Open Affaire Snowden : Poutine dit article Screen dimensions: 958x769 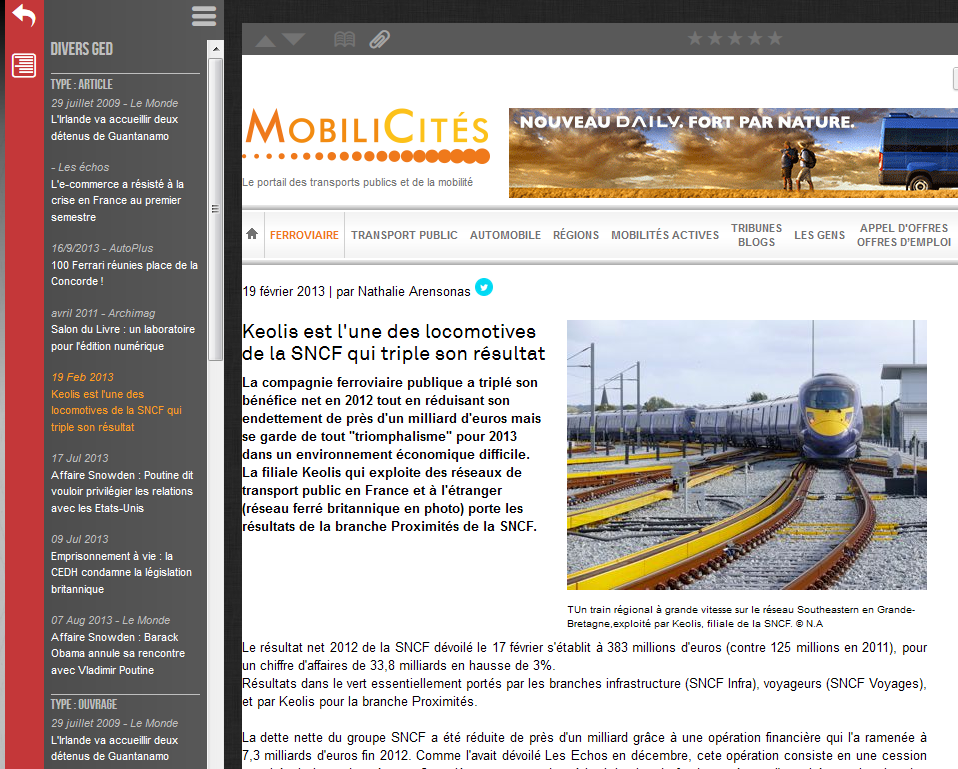[x=122, y=492]
